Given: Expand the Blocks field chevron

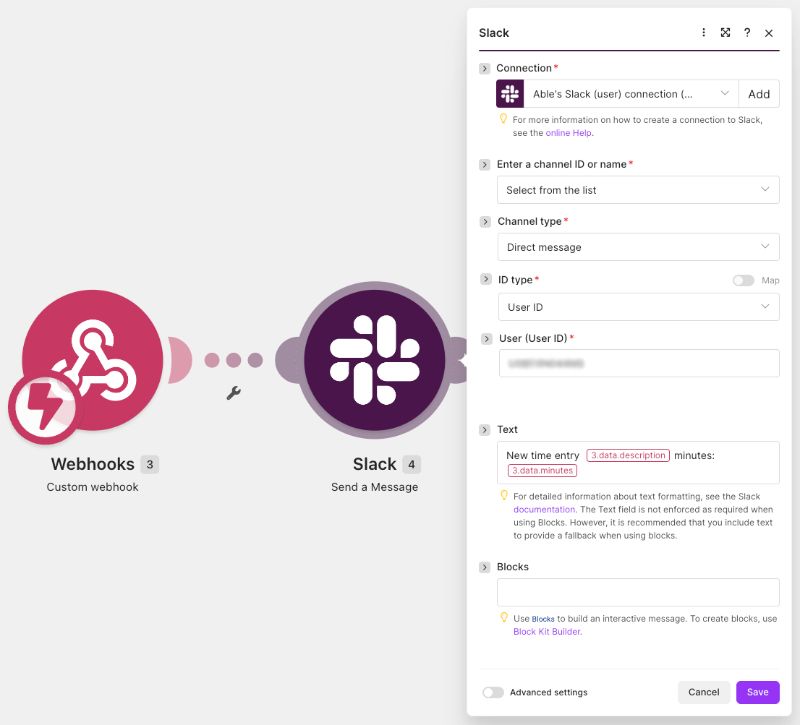Looking at the screenshot, I should tap(485, 567).
